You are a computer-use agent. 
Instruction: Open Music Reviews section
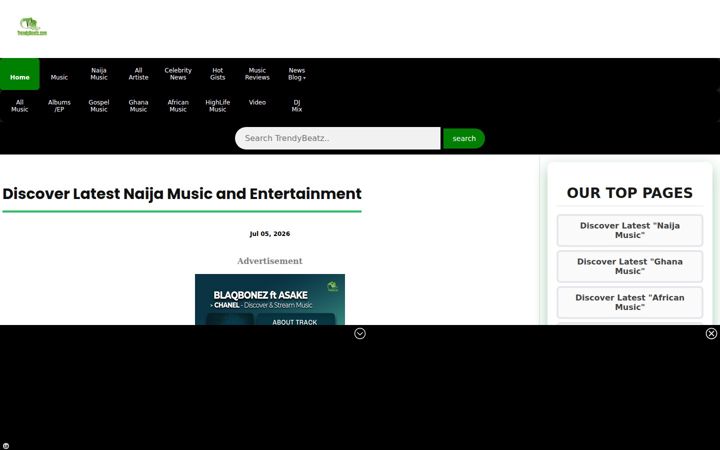(x=257, y=74)
